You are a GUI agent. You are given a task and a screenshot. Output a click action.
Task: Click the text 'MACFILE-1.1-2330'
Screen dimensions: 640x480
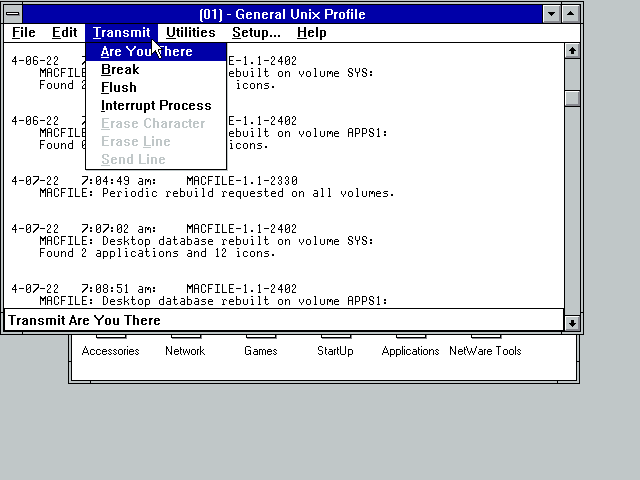tap(242, 181)
